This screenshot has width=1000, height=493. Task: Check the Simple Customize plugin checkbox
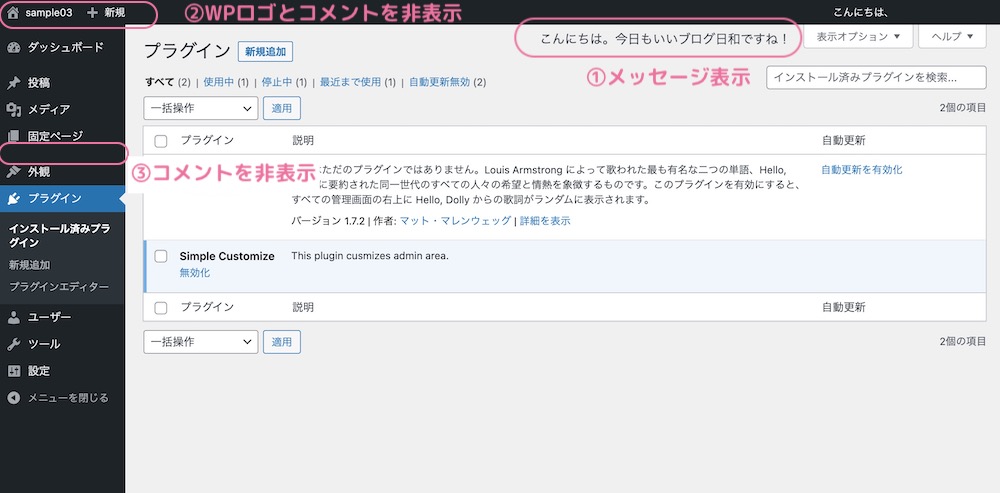(161, 256)
